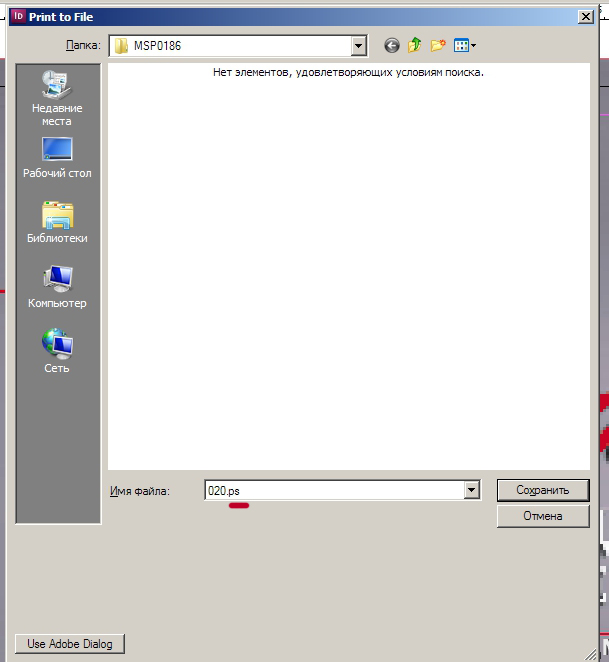Screen dimensions: 609x662
Task: Select Компьютер in the places bar
Action: click(x=57, y=288)
